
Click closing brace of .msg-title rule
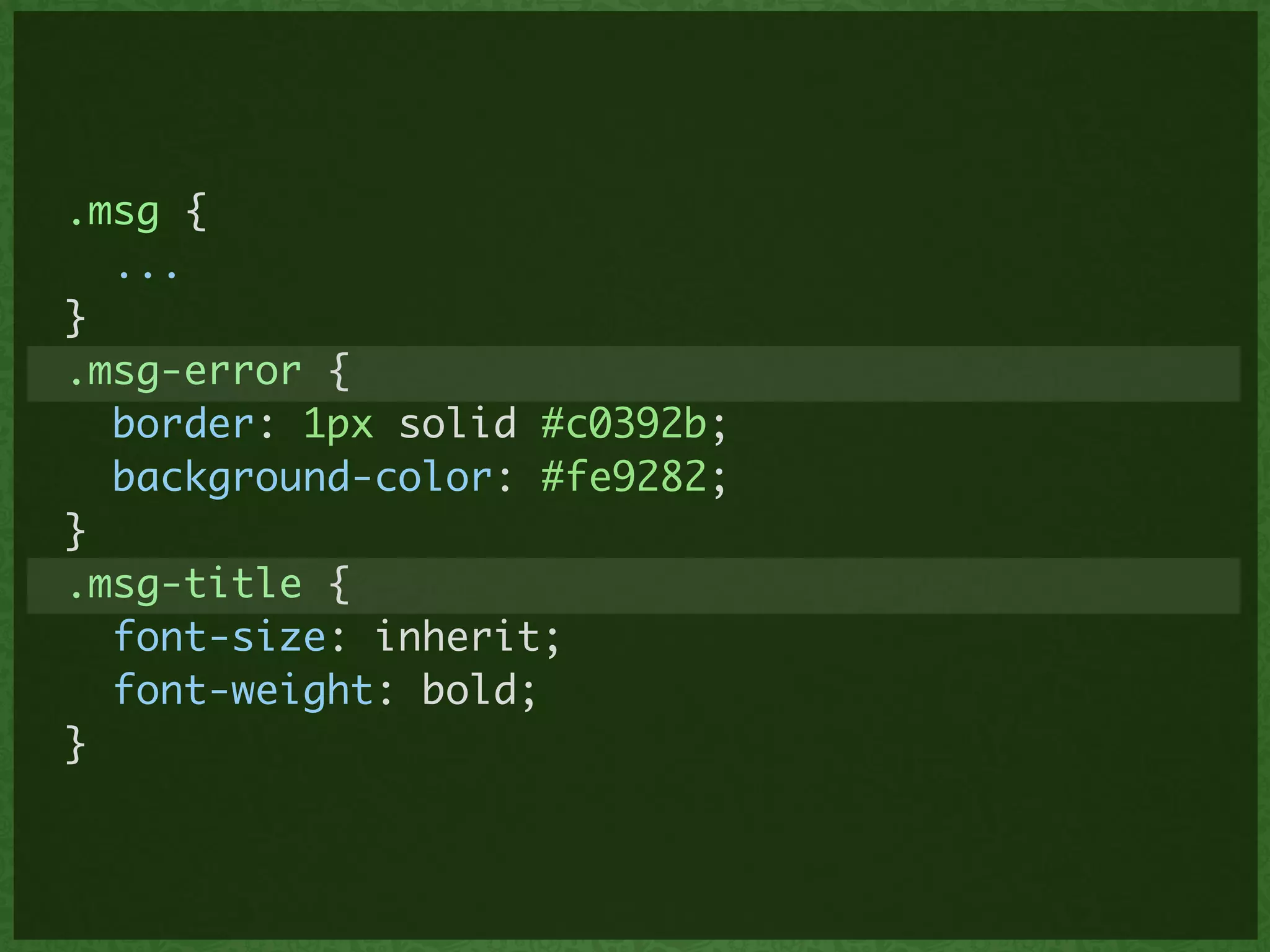click(x=75, y=744)
